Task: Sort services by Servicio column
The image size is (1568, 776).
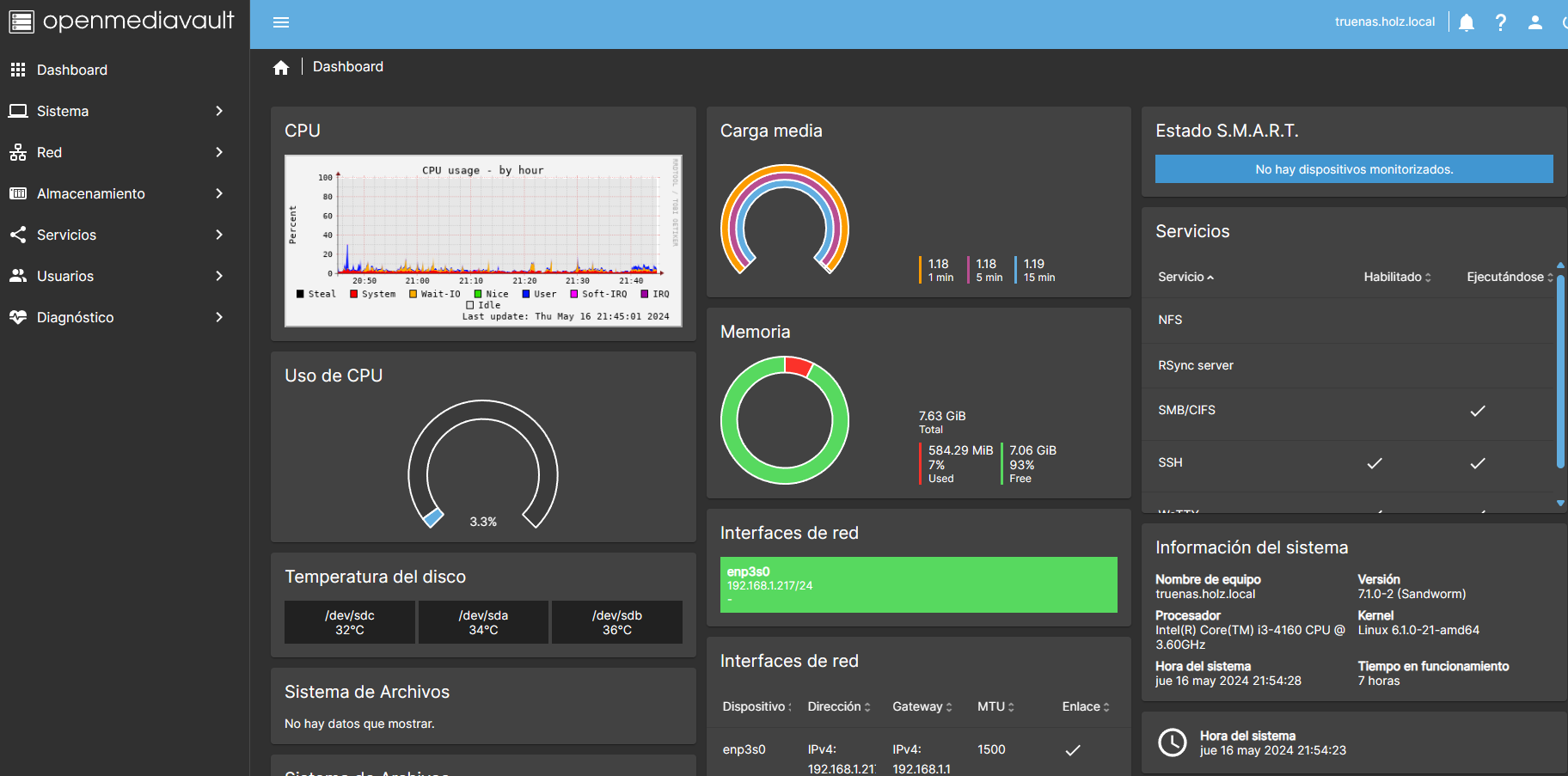Action: pos(1185,277)
